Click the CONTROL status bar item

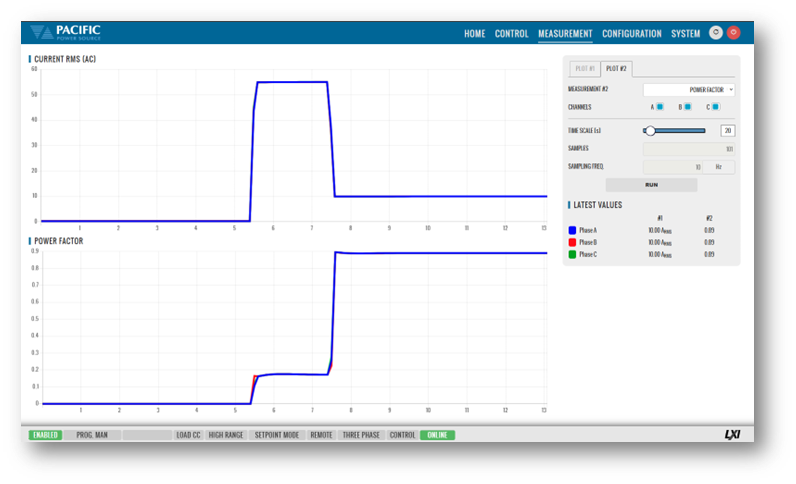[403, 435]
